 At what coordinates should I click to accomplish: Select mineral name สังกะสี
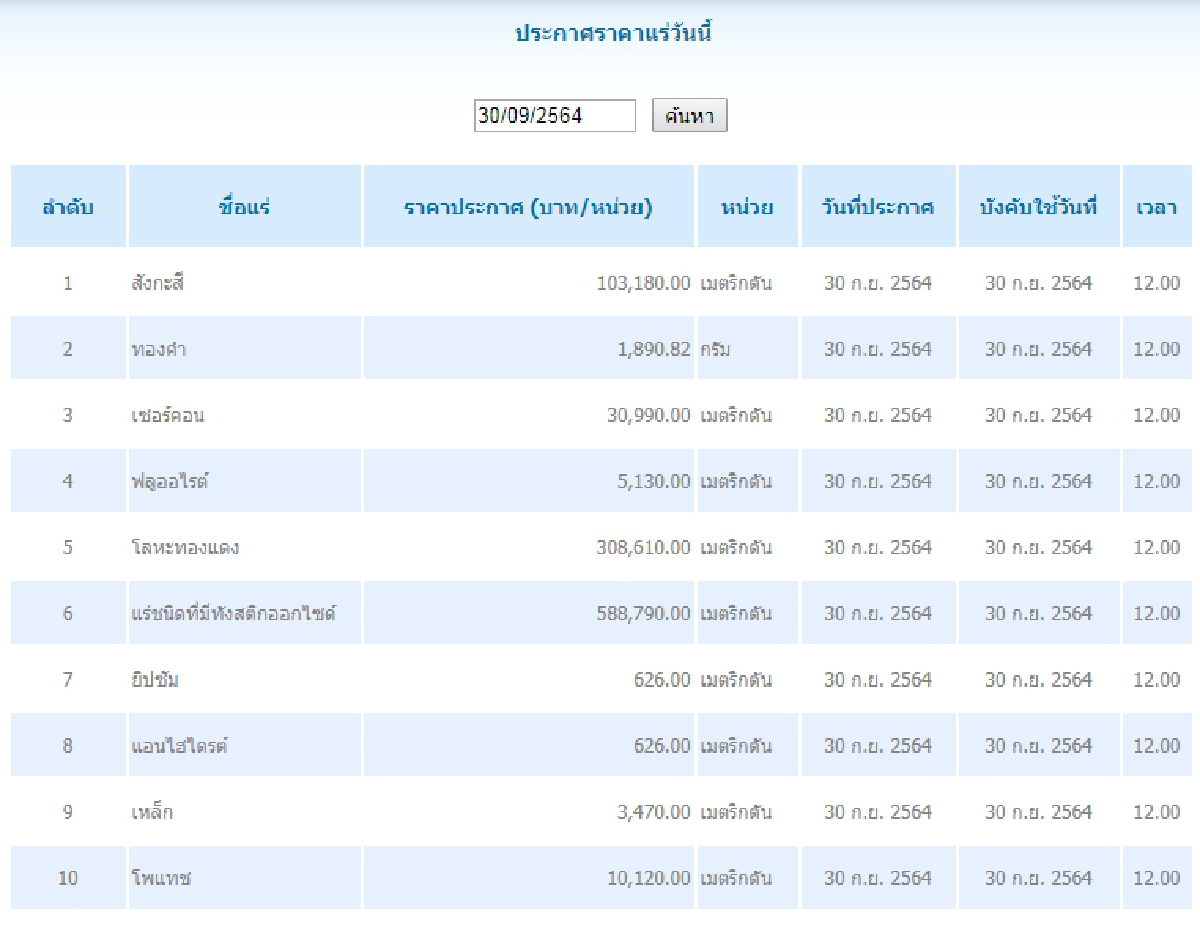(158, 283)
